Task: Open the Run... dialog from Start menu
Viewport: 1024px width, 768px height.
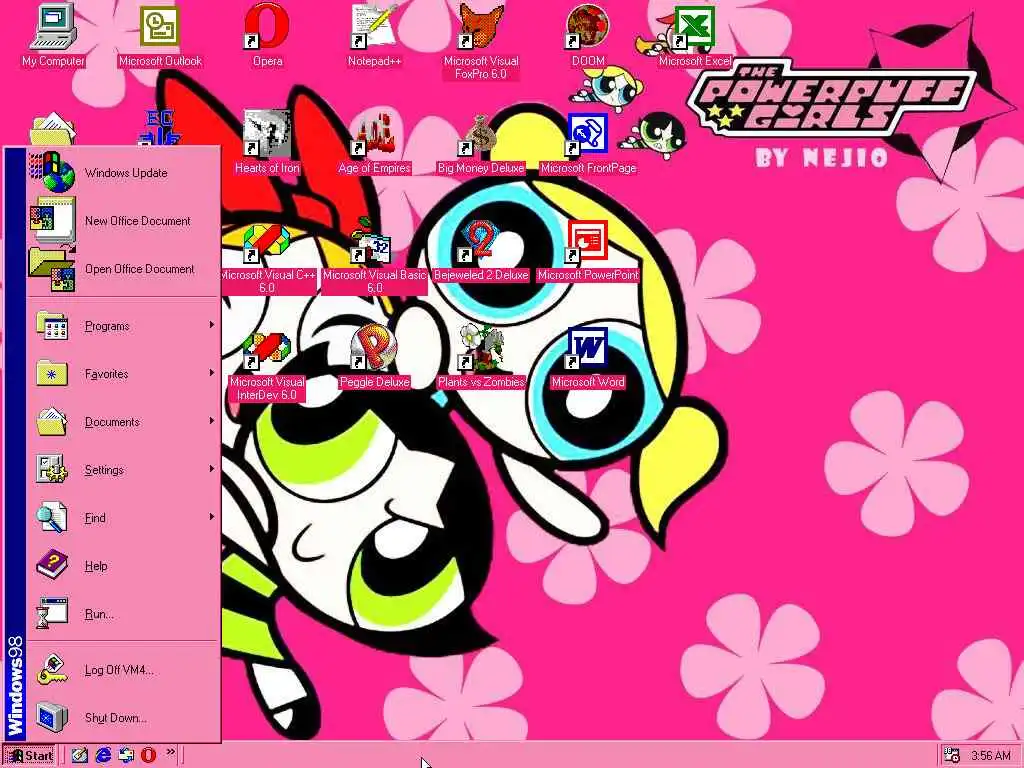Action: (x=123, y=614)
